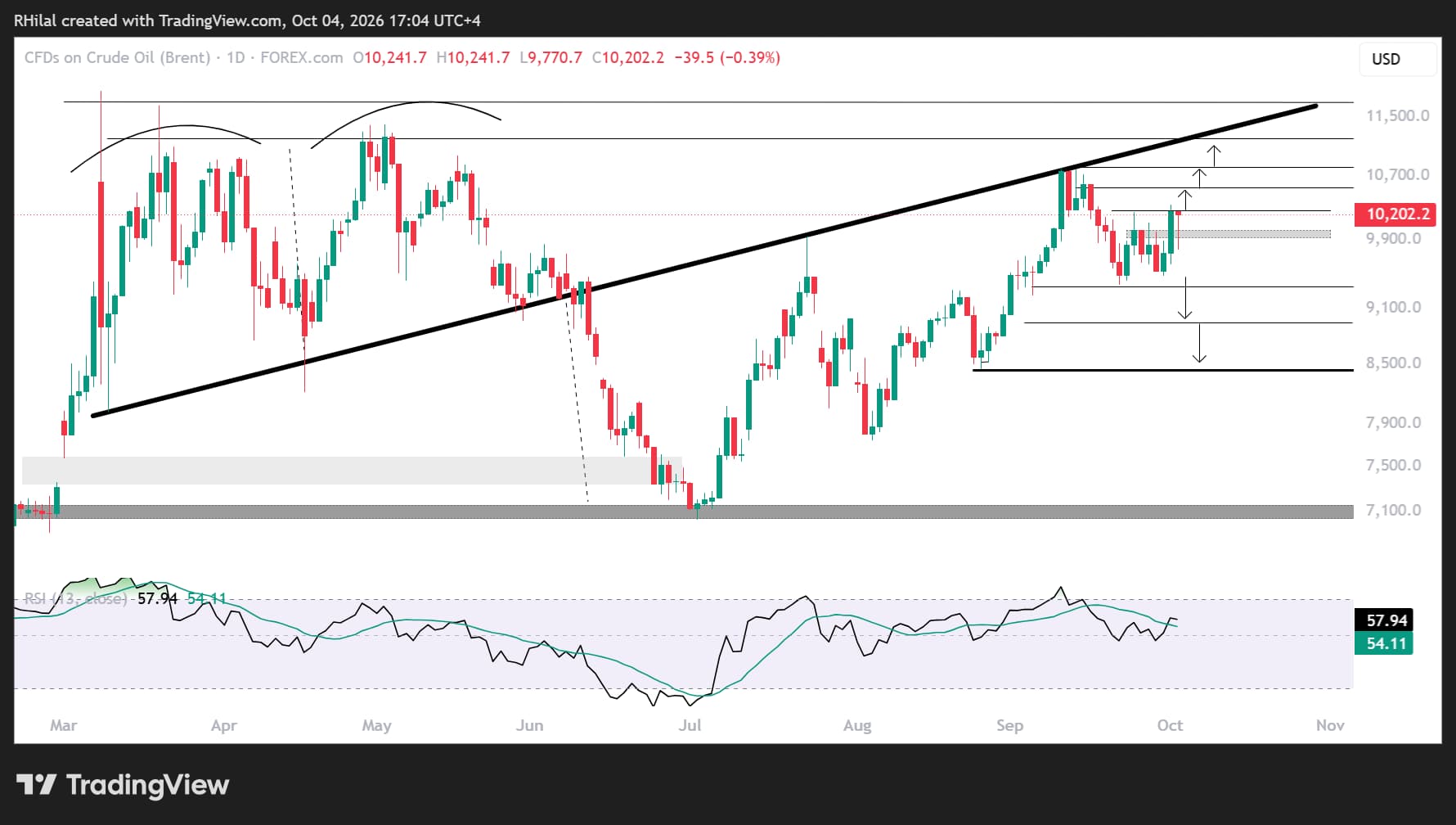Screen dimensions: 1456x825
Task: Click the Jul label on time axis
Action: click(x=690, y=725)
